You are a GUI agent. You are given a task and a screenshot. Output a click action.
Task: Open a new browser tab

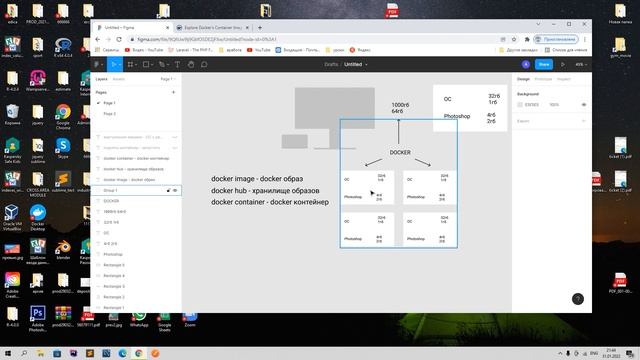pyautogui.click(x=260, y=28)
